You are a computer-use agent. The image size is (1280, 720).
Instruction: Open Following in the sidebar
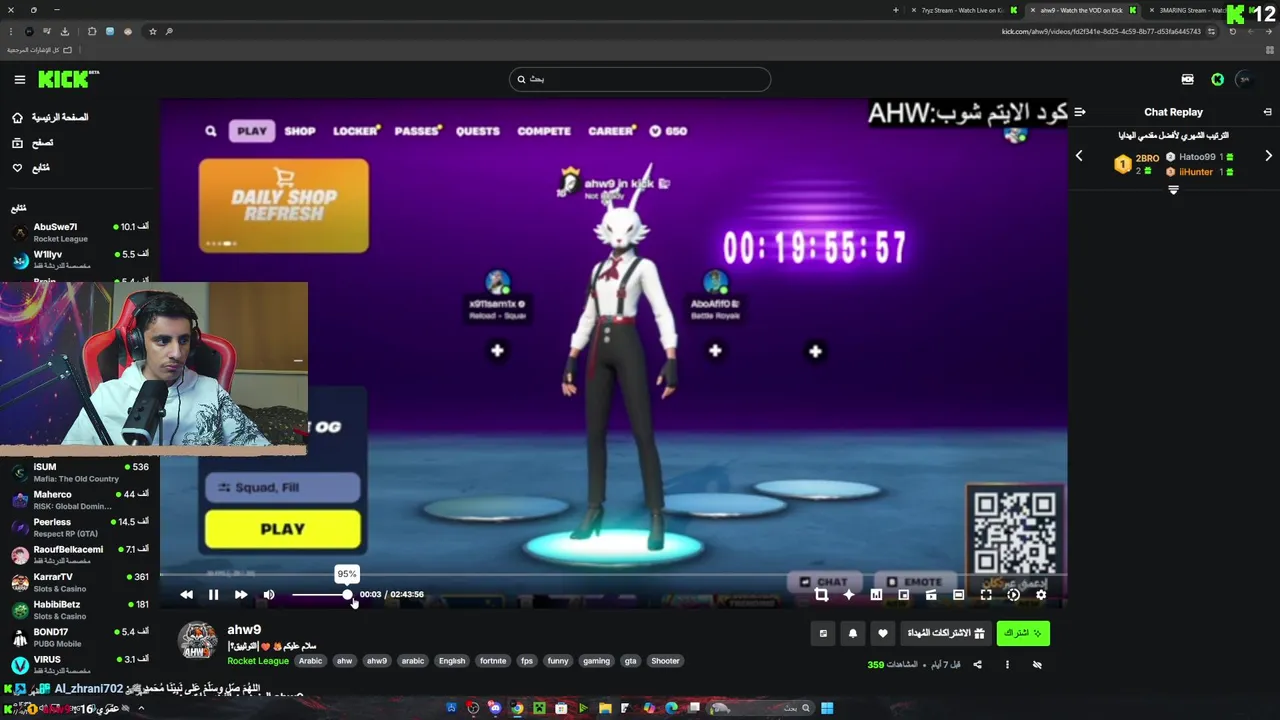32,168
